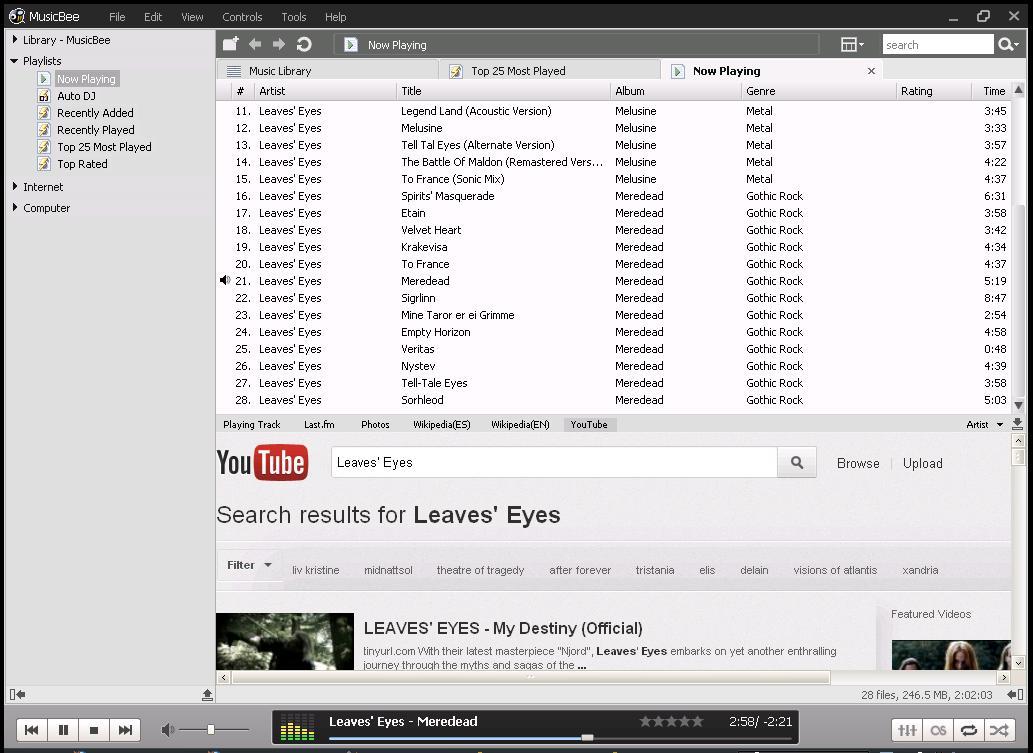The width and height of the screenshot is (1033, 753).
Task: Click the new tab toolbar icon
Action: click(230, 44)
